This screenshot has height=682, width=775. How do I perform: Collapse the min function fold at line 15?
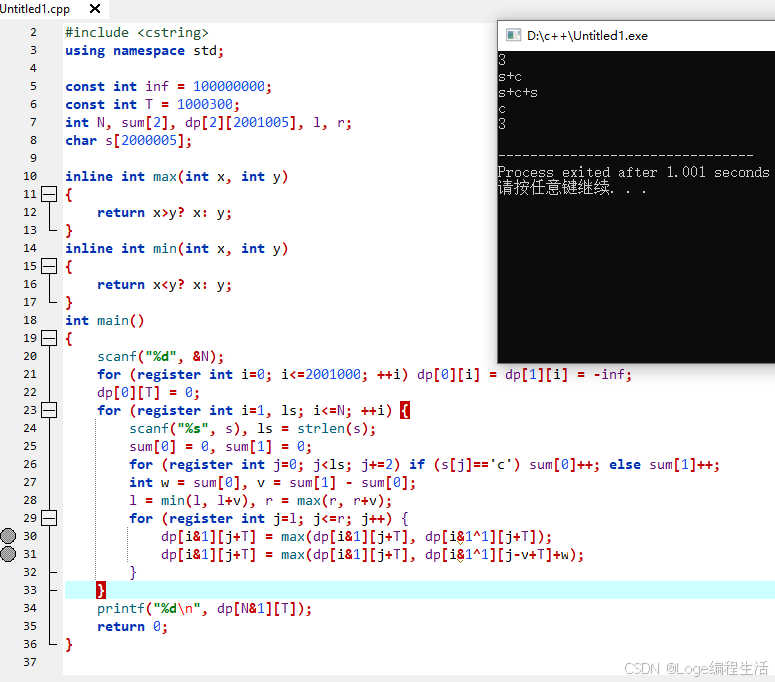(48, 266)
